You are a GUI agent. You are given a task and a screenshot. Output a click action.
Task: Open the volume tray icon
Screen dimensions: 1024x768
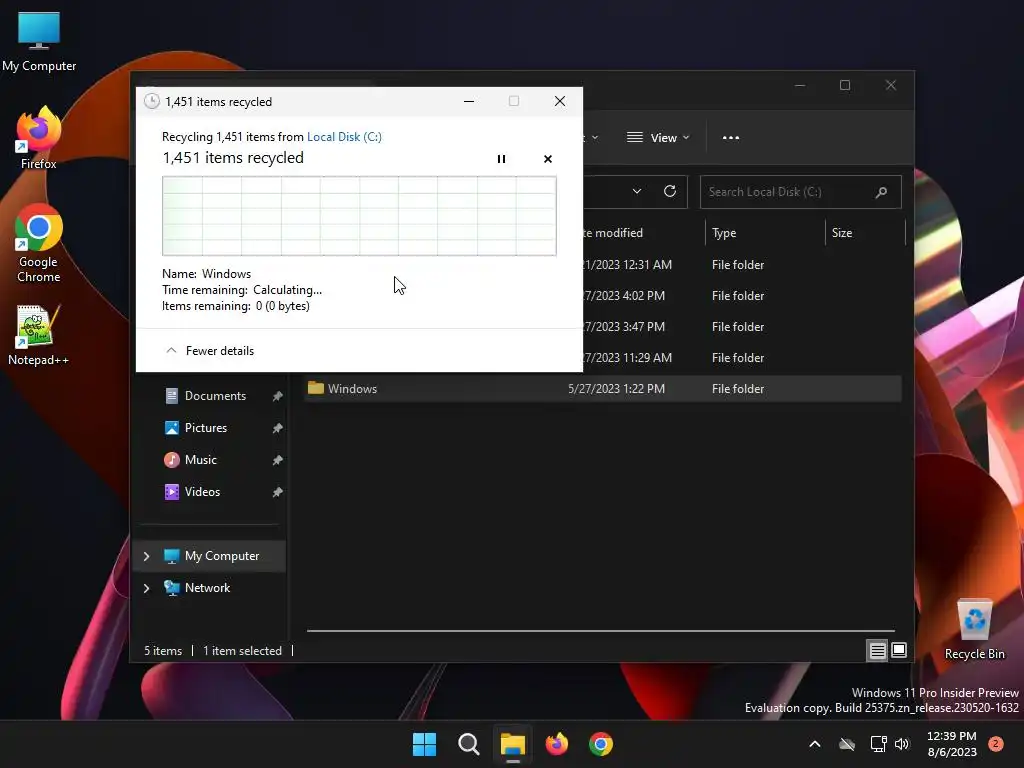pos(902,744)
